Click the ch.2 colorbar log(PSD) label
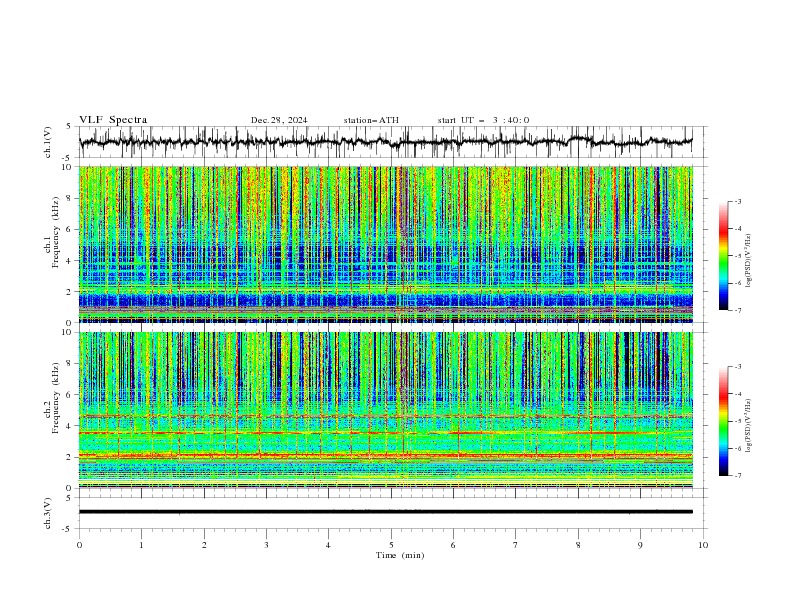Image resolution: width=792 pixels, height=612 pixels. pyautogui.click(x=749, y=426)
